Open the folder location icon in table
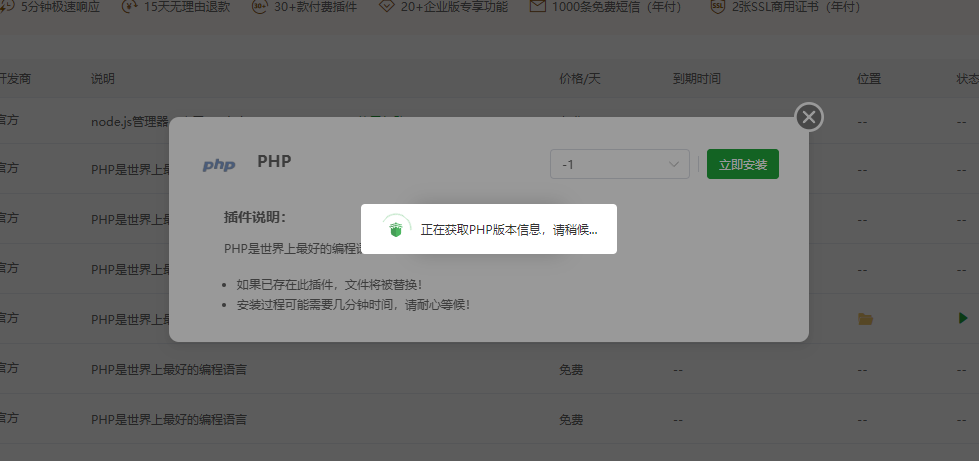The width and height of the screenshot is (979, 461). point(865,319)
